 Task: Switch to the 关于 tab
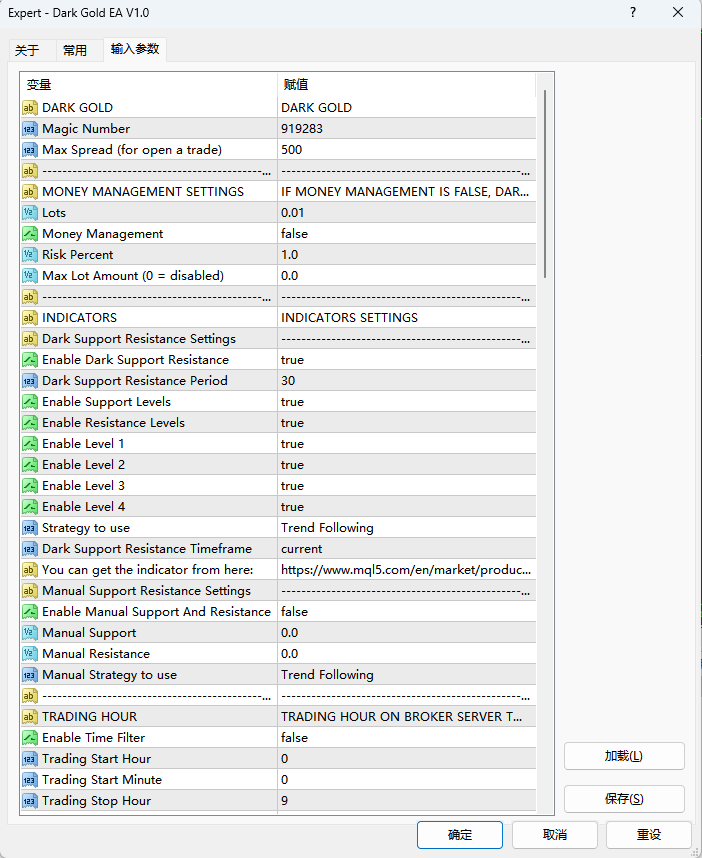click(27, 50)
